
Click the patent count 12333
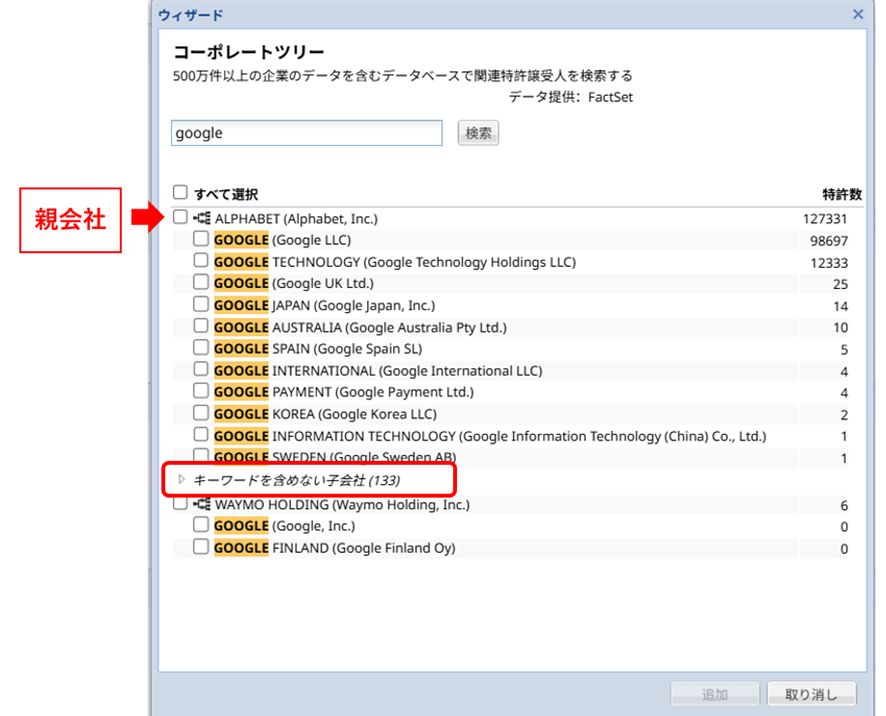[x=829, y=263]
